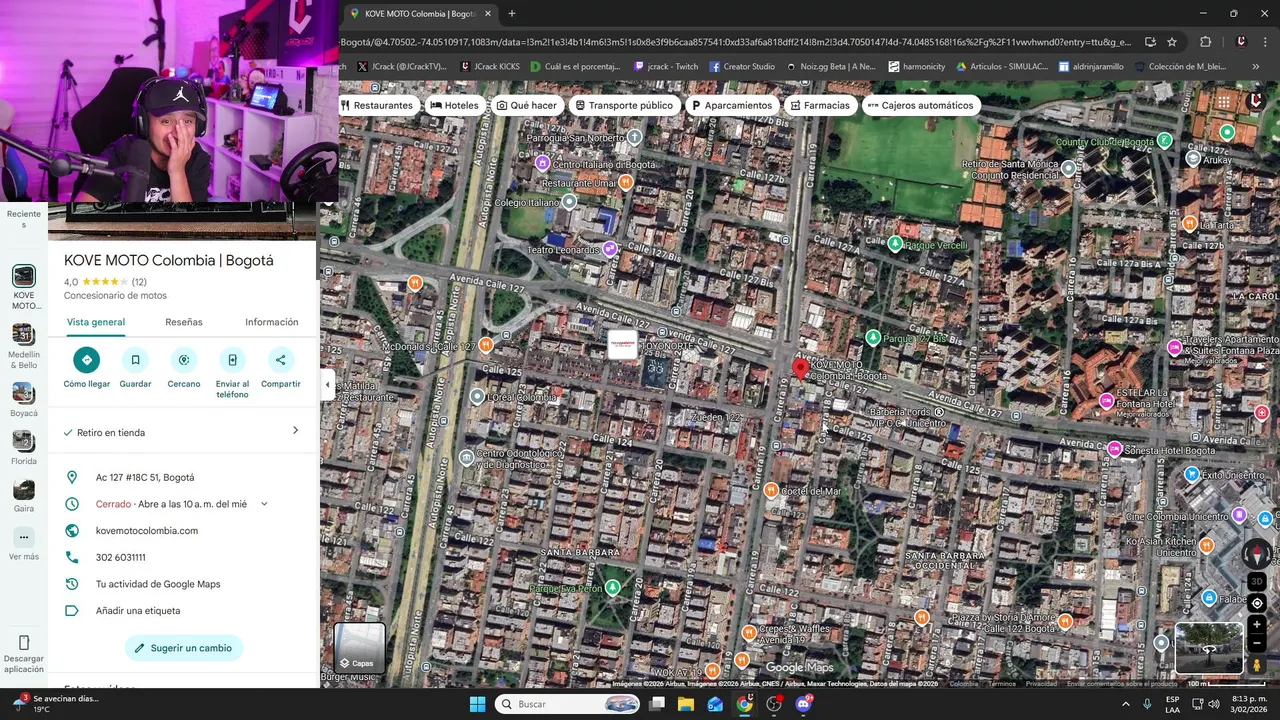
Task: Zoom out the map with minus
Action: point(1257,643)
